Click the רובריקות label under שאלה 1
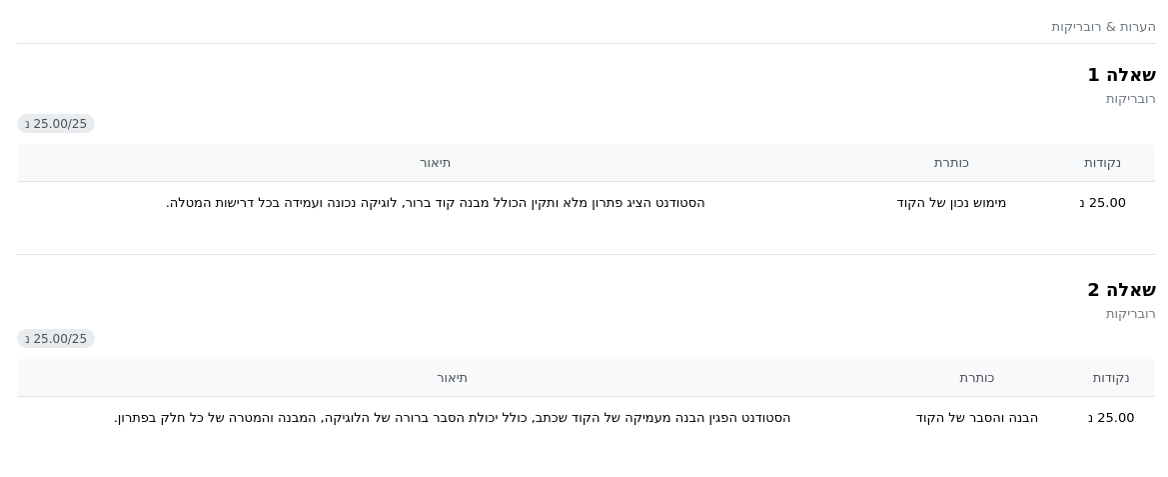Image resolution: width=1168 pixels, height=477 pixels. tap(1131, 99)
